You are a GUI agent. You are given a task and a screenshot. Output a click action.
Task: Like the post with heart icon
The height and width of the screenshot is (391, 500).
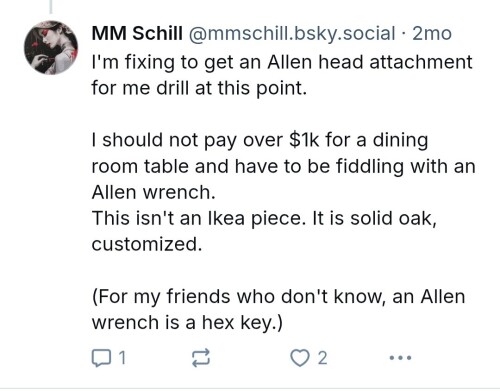pos(300,358)
